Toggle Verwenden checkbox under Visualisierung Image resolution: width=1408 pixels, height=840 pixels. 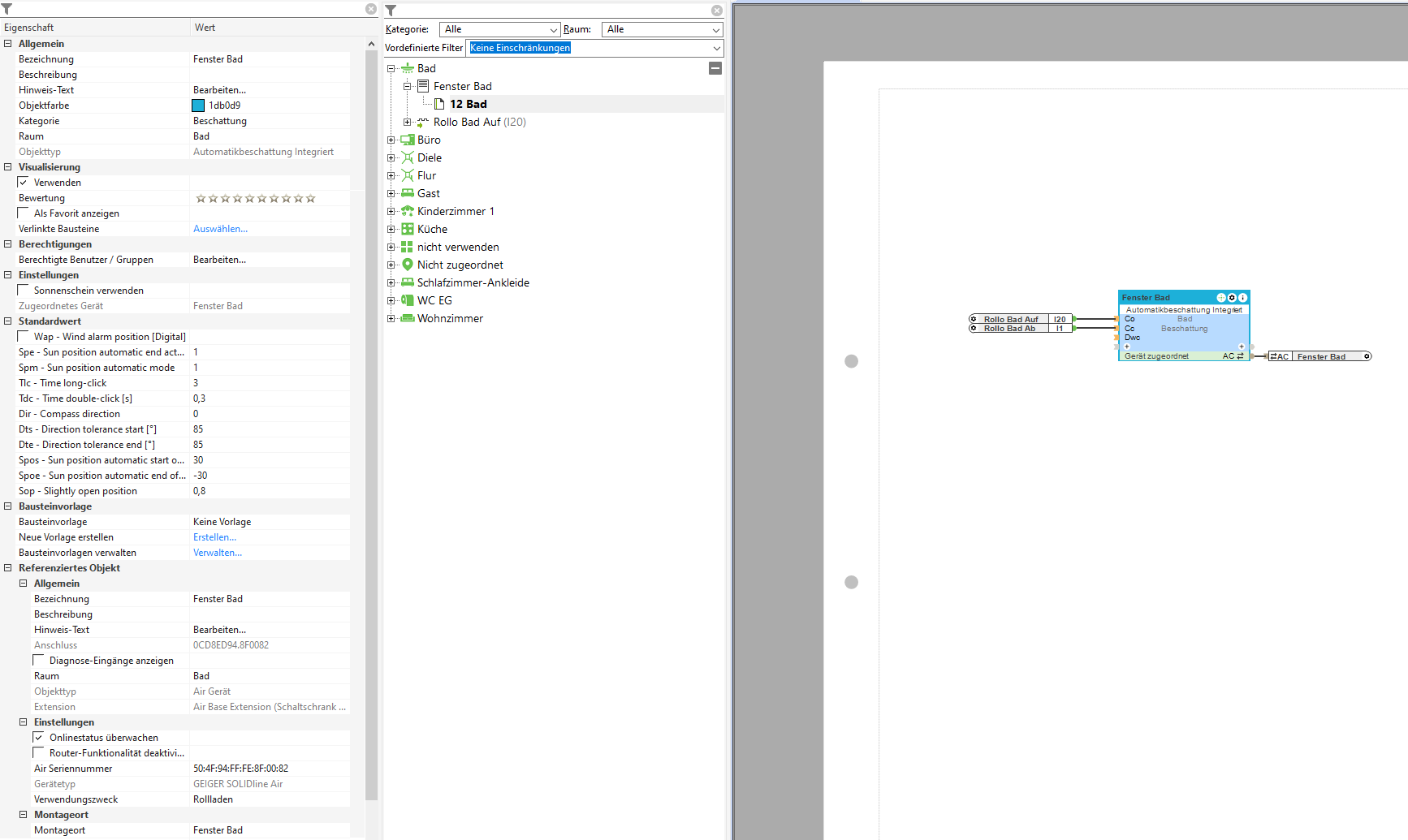24,182
